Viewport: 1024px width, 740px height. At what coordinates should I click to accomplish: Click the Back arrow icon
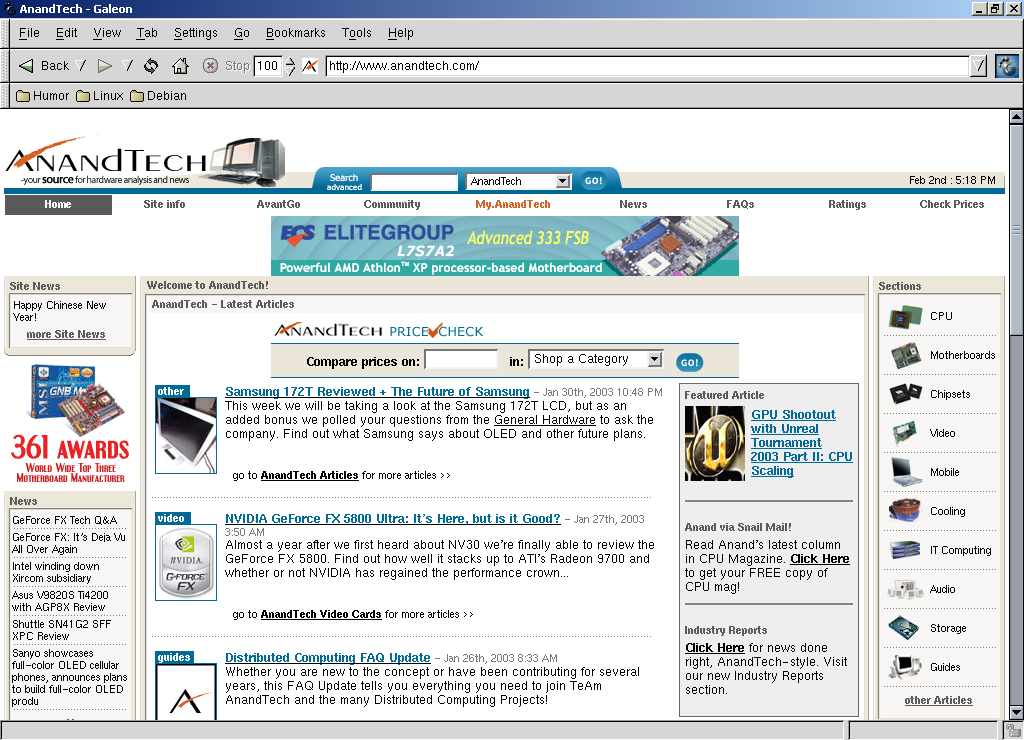[x=26, y=65]
